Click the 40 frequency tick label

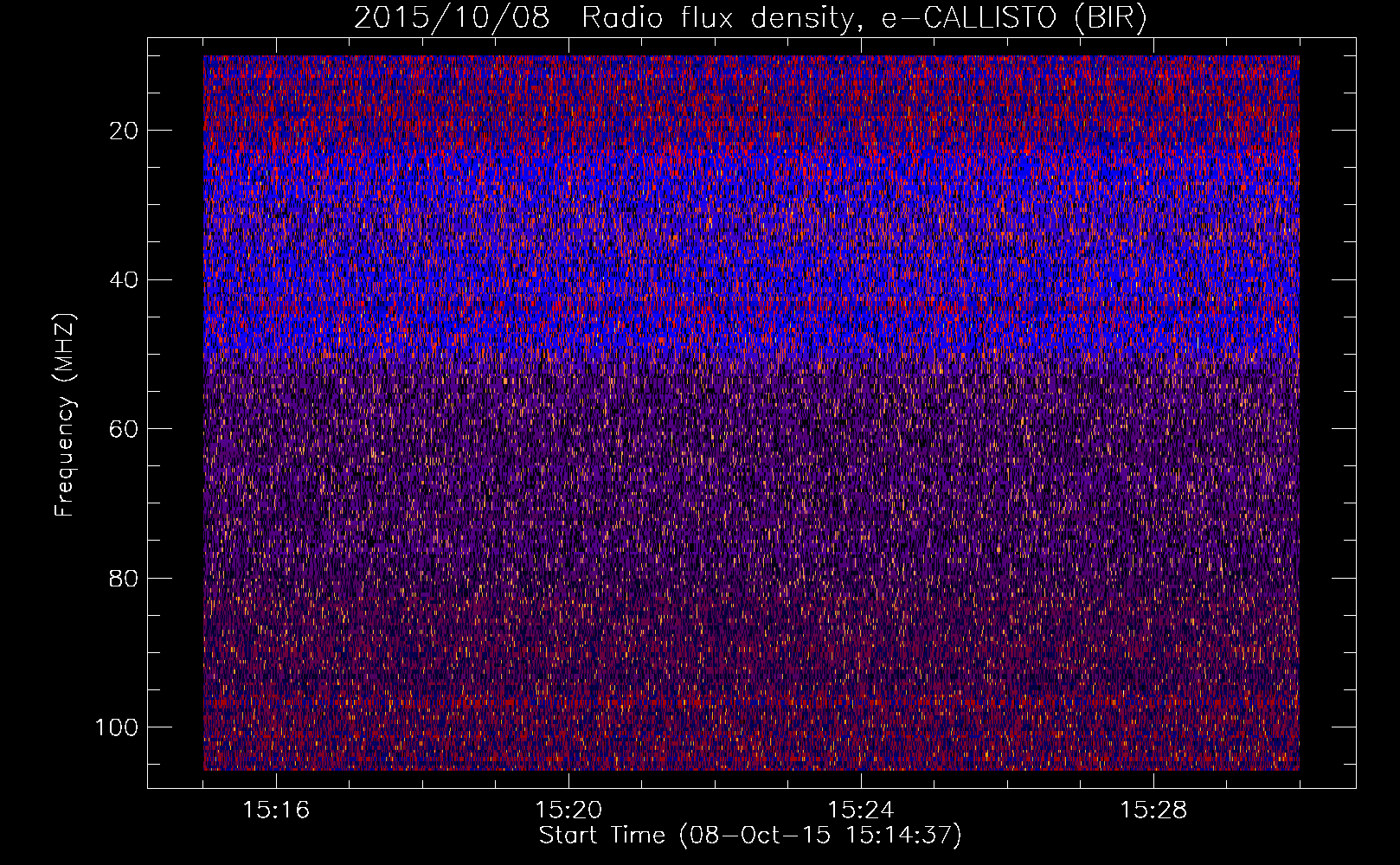click(125, 279)
